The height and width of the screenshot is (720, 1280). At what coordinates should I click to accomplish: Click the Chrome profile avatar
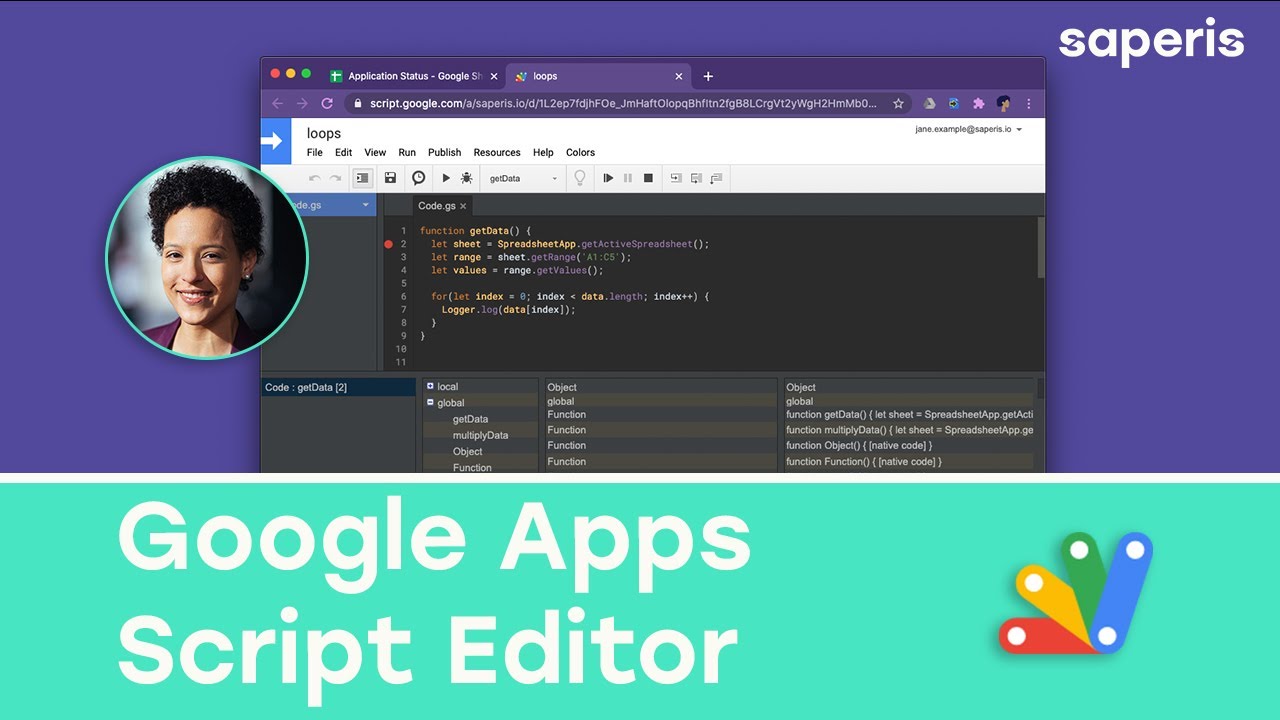pyautogui.click(x=1004, y=103)
